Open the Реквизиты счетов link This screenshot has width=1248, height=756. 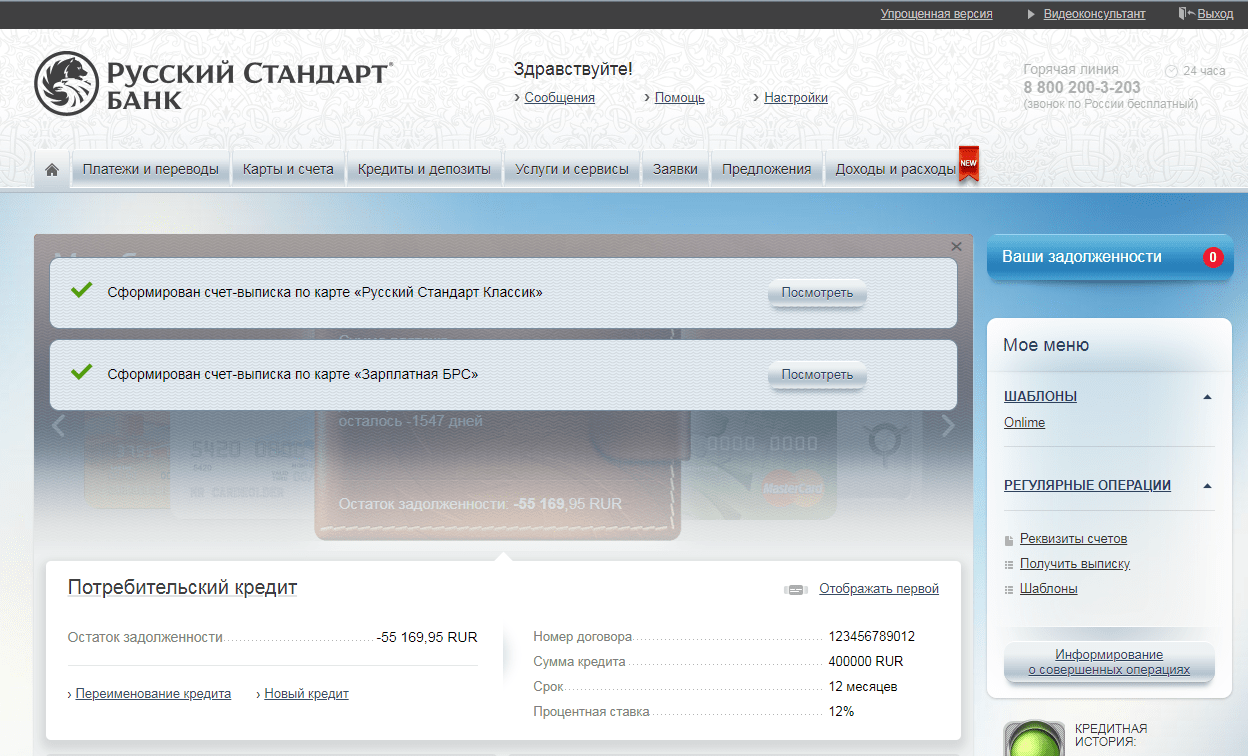click(1073, 539)
